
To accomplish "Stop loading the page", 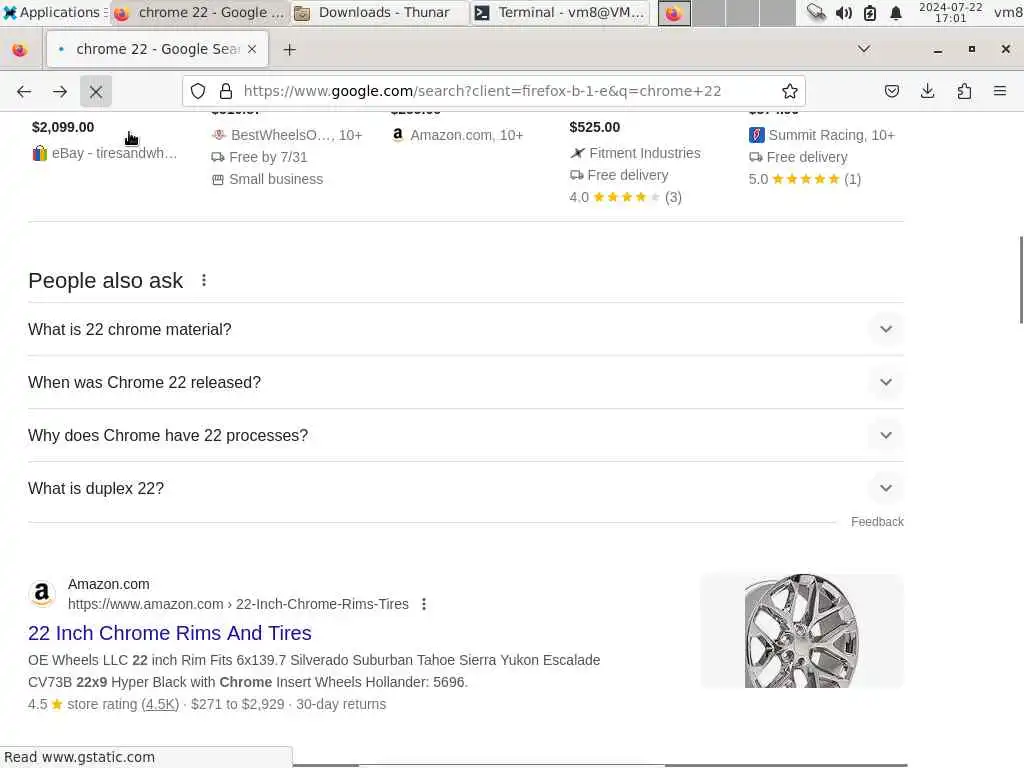I will [96, 91].
